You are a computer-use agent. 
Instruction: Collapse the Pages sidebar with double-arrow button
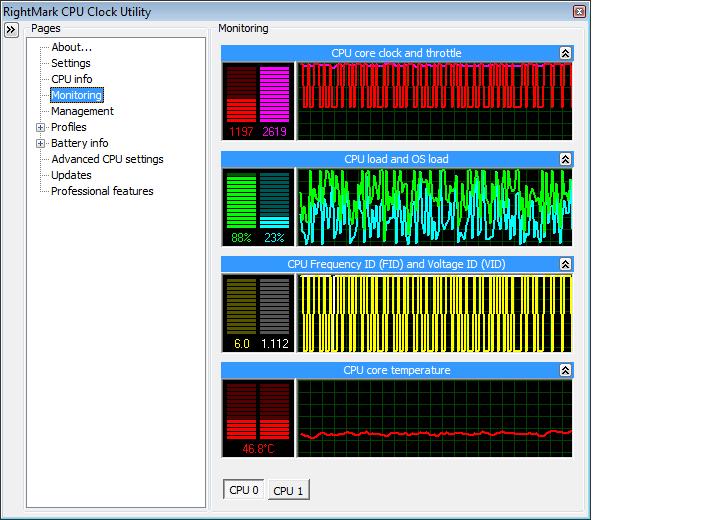coord(11,30)
